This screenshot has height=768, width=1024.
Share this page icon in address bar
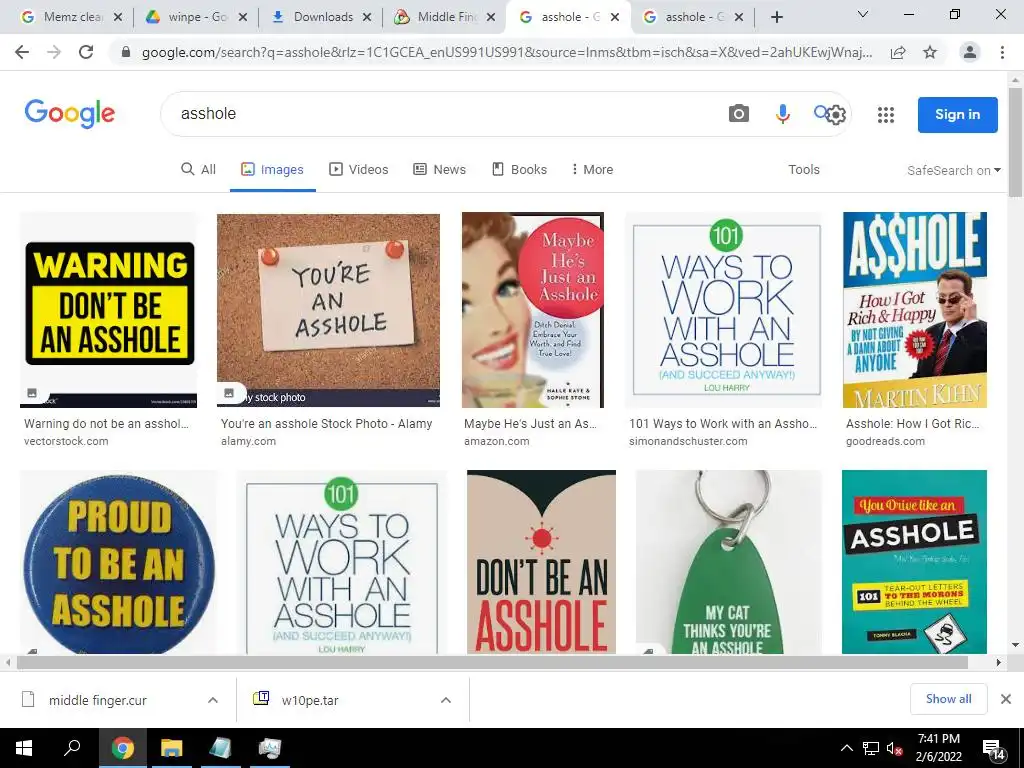898,52
